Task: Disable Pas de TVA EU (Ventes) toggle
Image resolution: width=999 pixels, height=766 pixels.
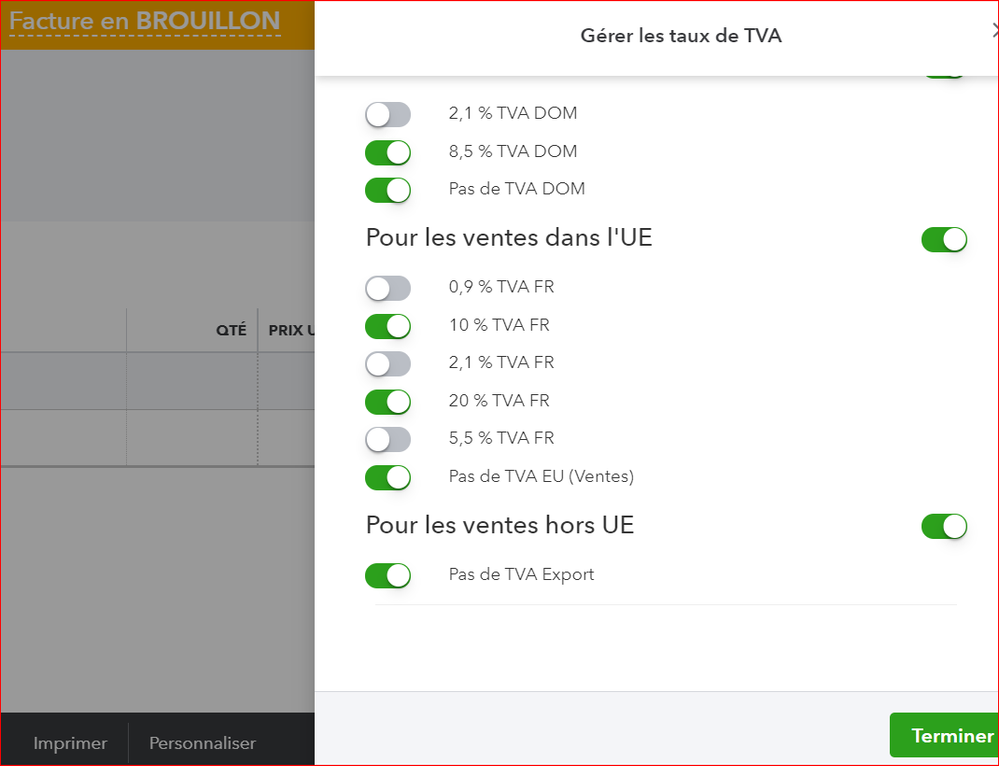Action: 388,477
